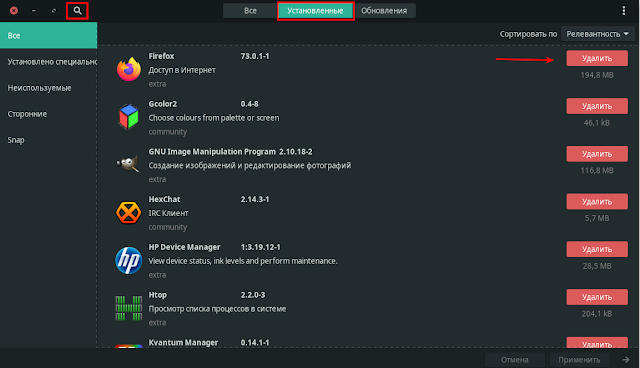Image resolution: width=640 pixels, height=368 pixels.
Task: Click the 204,1 kB size label
Action: pyautogui.click(x=597, y=314)
